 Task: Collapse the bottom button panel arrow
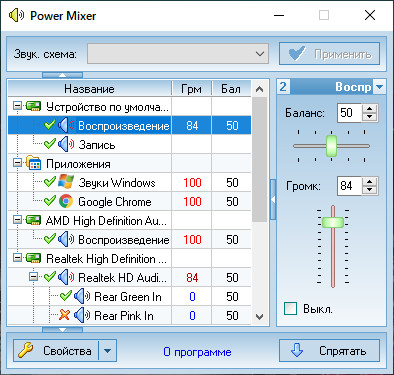(62, 330)
